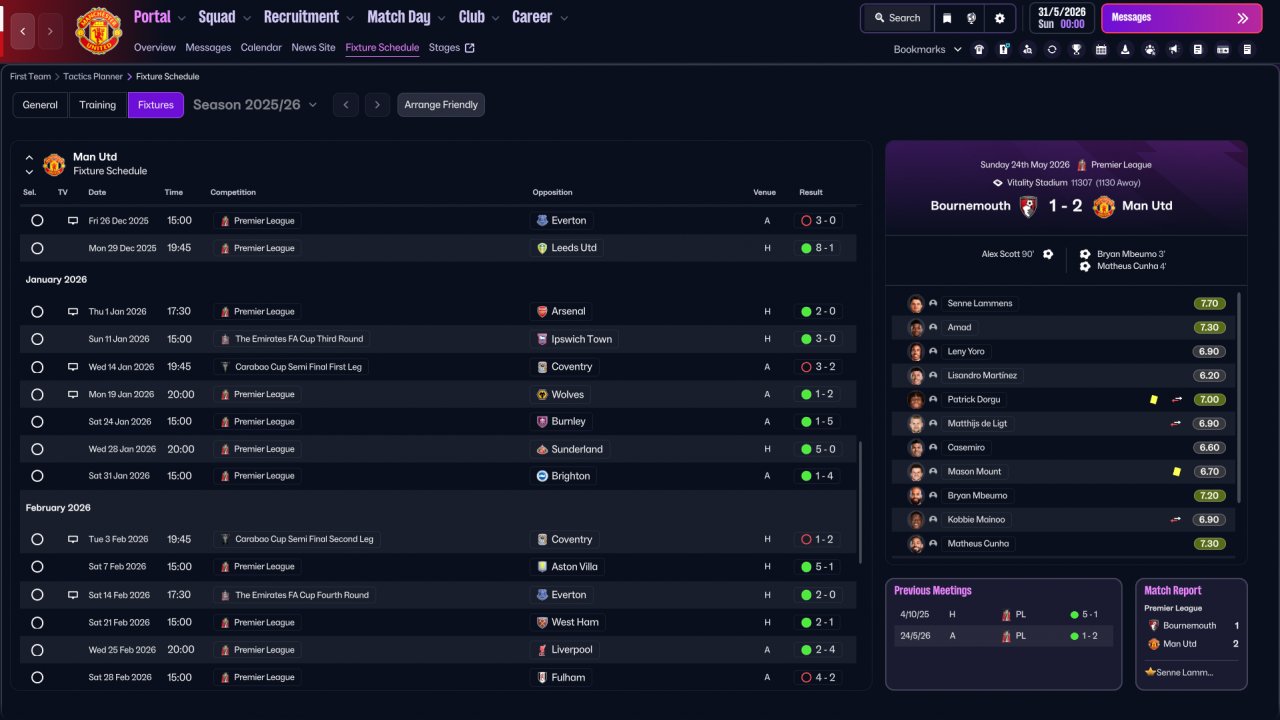
Task: Open the News Site sub-tab
Action: tap(314, 47)
